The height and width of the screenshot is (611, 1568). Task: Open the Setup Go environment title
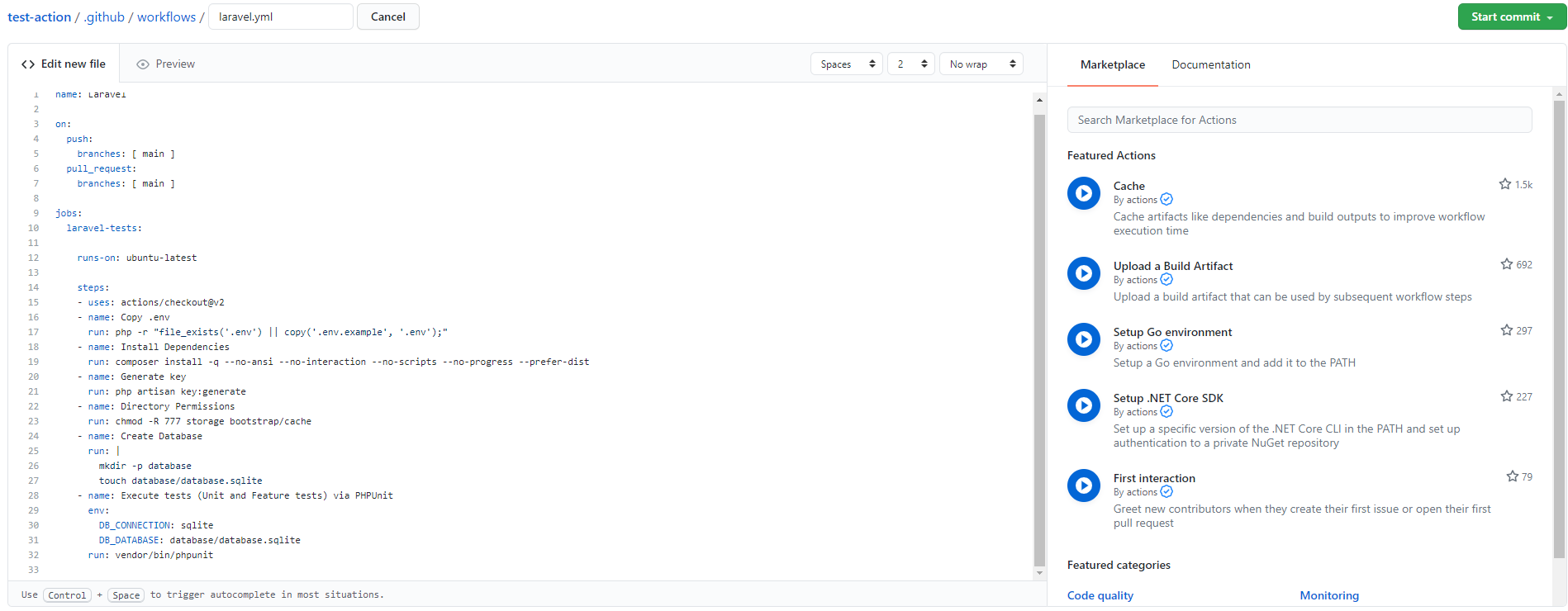[x=1172, y=332]
